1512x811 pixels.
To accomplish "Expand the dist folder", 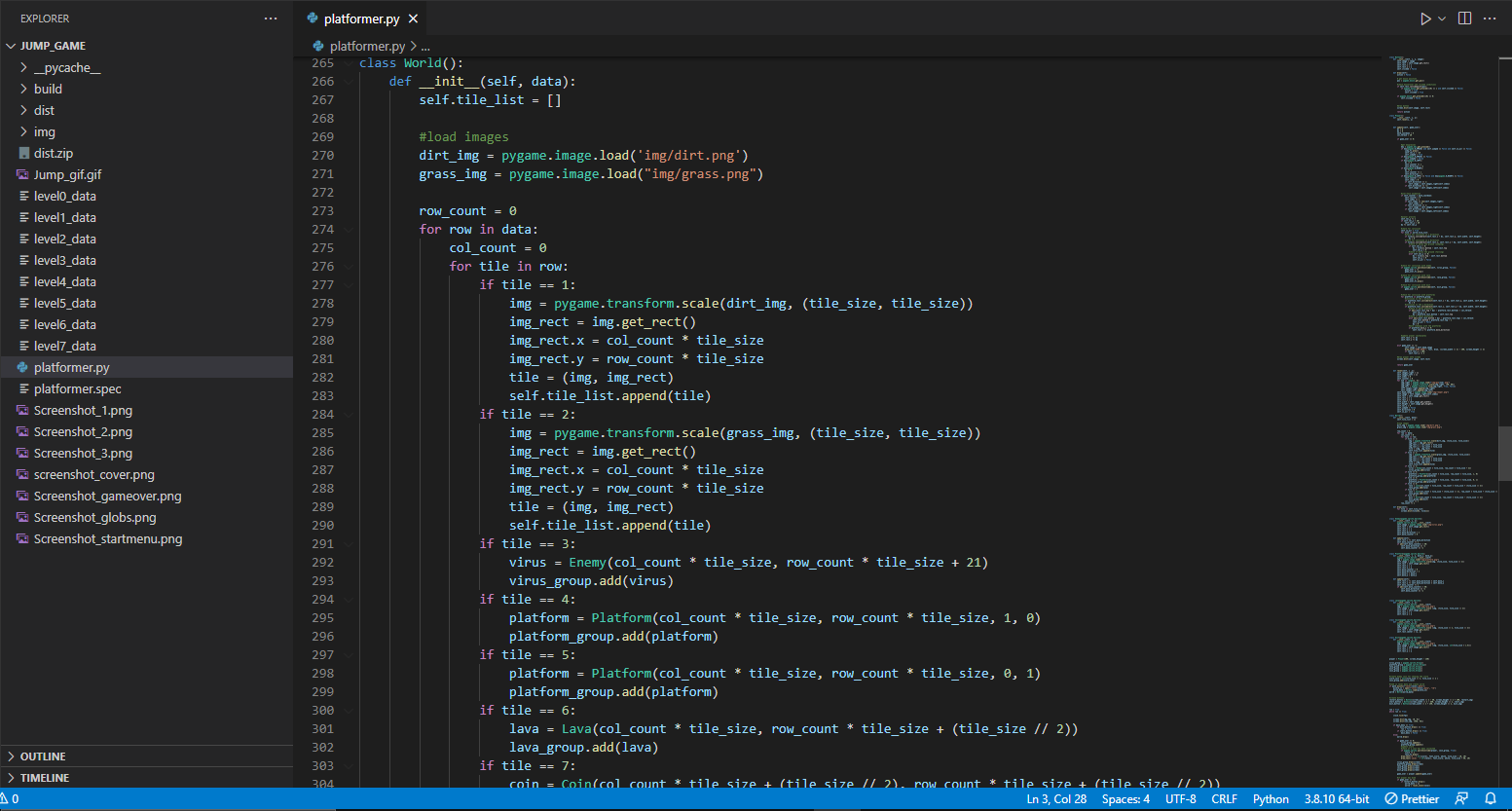I will tap(44, 110).
